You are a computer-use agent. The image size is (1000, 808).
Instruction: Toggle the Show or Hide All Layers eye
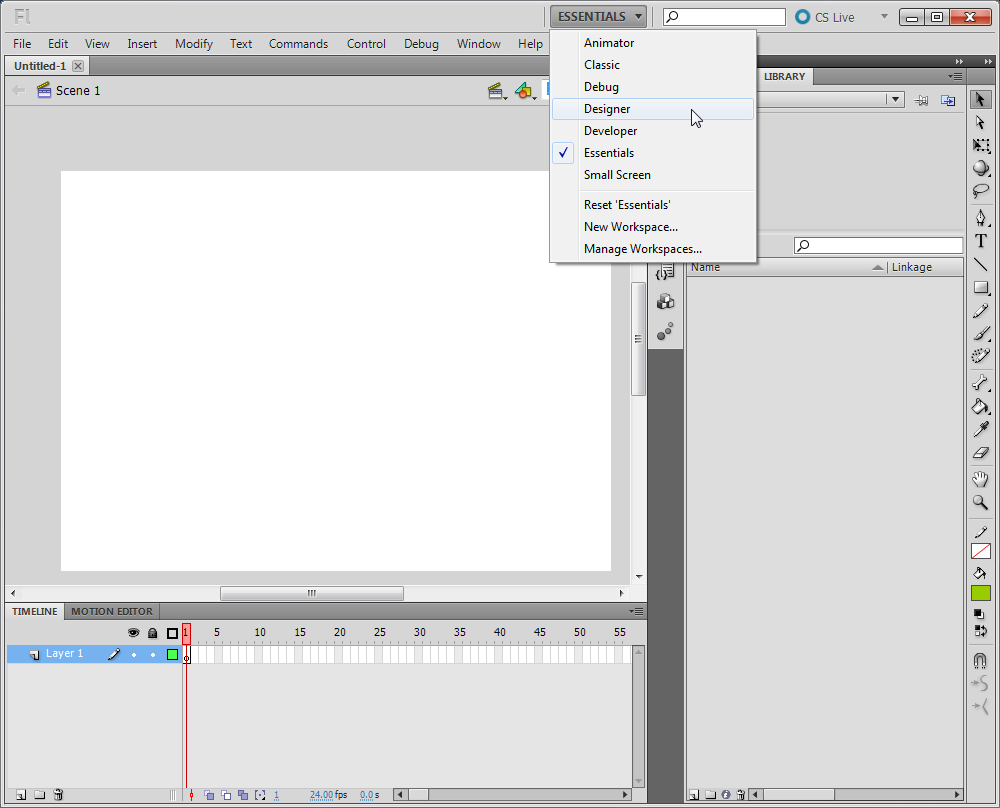click(x=133, y=633)
